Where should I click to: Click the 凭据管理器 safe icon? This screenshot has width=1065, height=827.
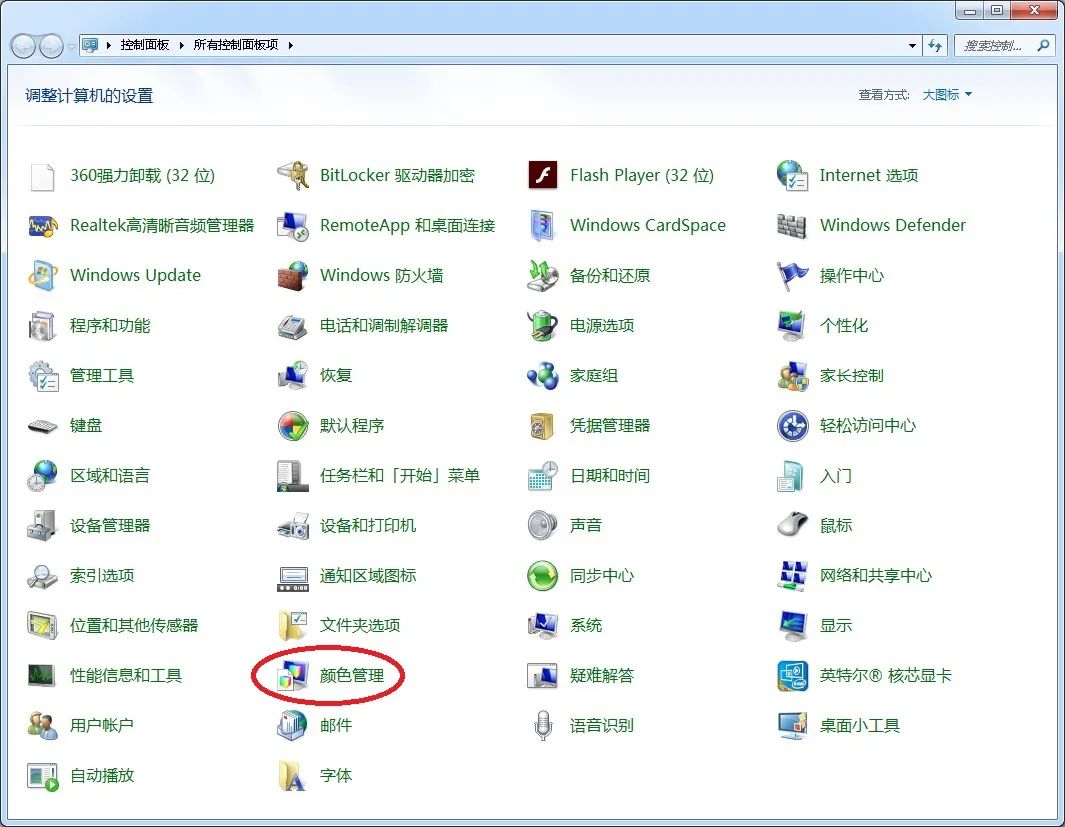click(543, 426)
